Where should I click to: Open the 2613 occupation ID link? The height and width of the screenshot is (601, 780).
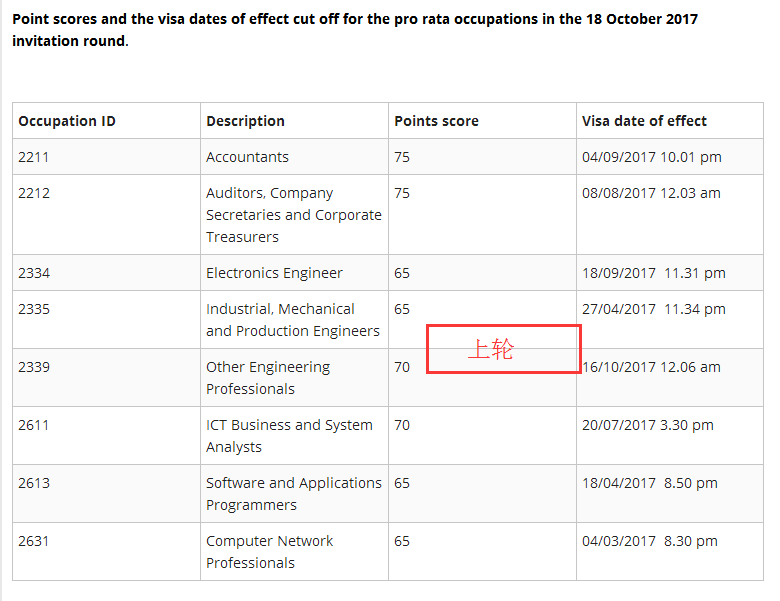32,483
